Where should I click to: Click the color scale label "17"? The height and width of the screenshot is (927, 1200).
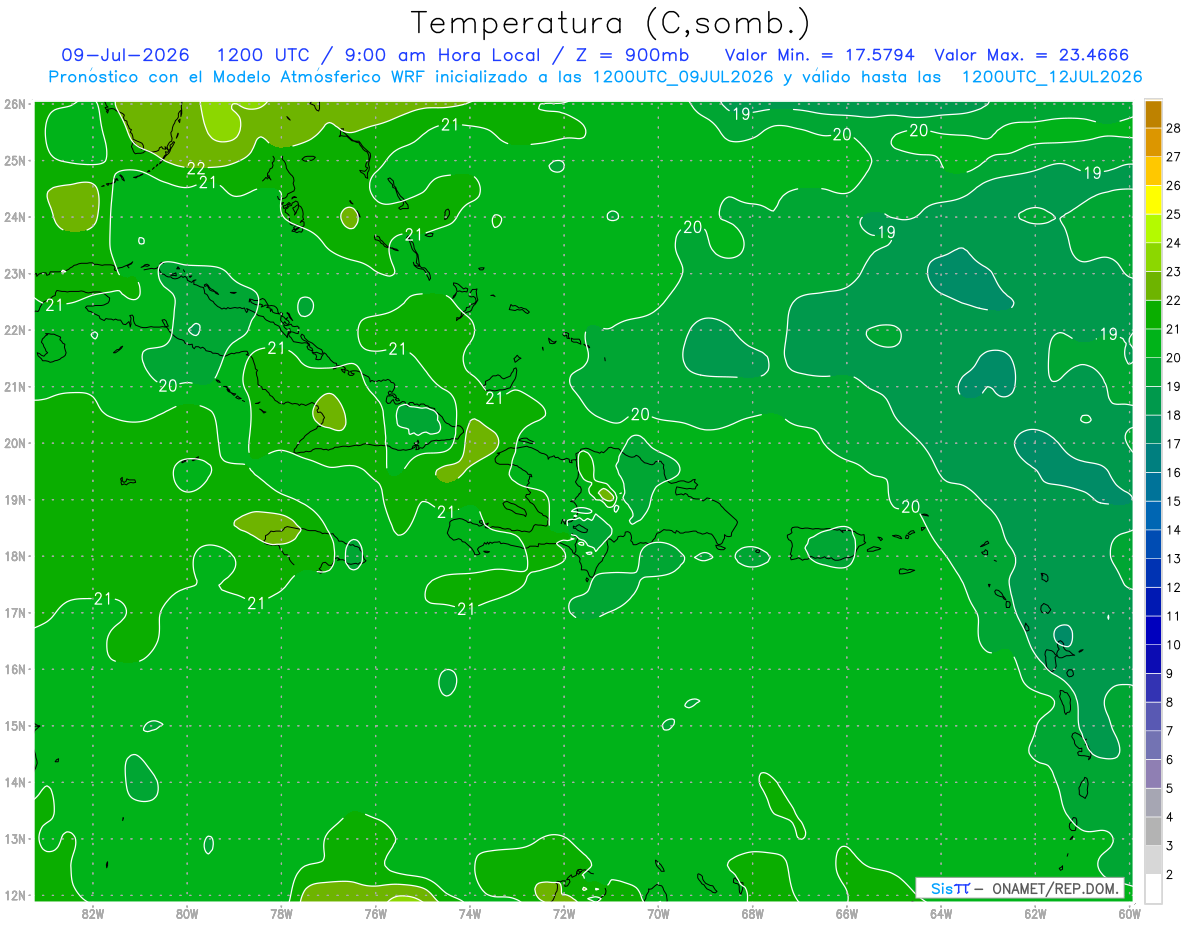(1173, 443)
